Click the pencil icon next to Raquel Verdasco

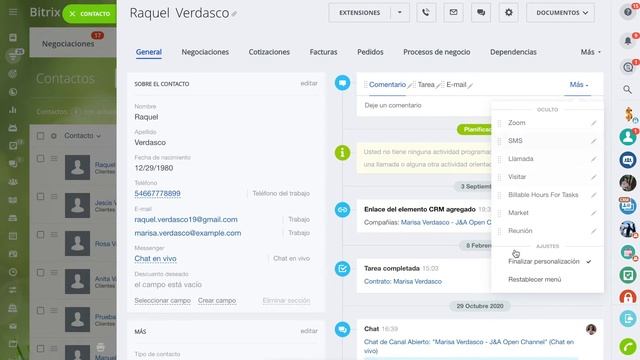234,14
